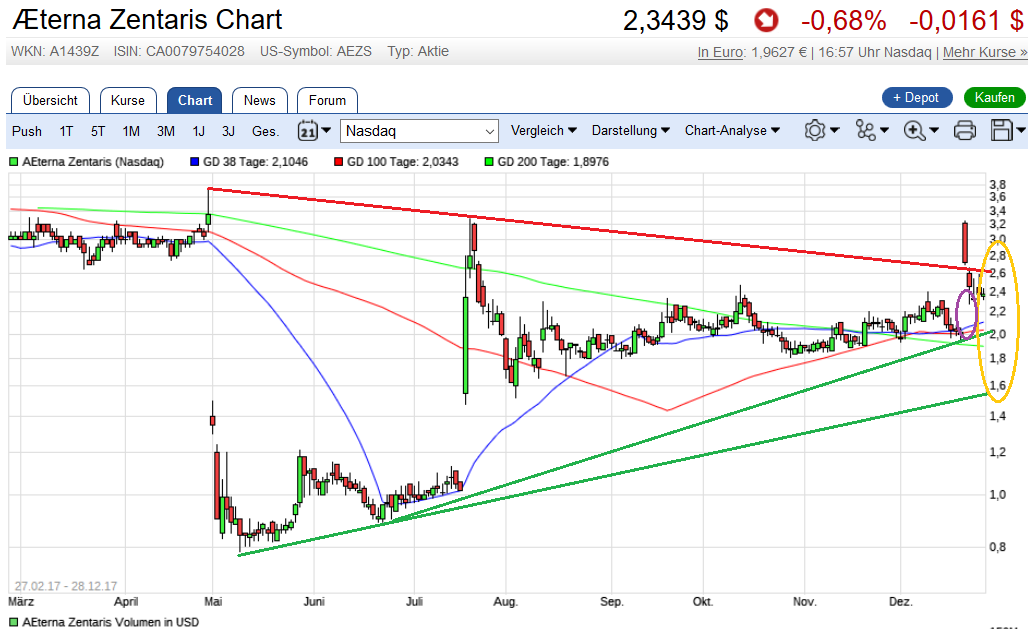Expand arrow next to drawing tools icon
The width and height of the screenshot is (1028, 629).
point(884,131)
